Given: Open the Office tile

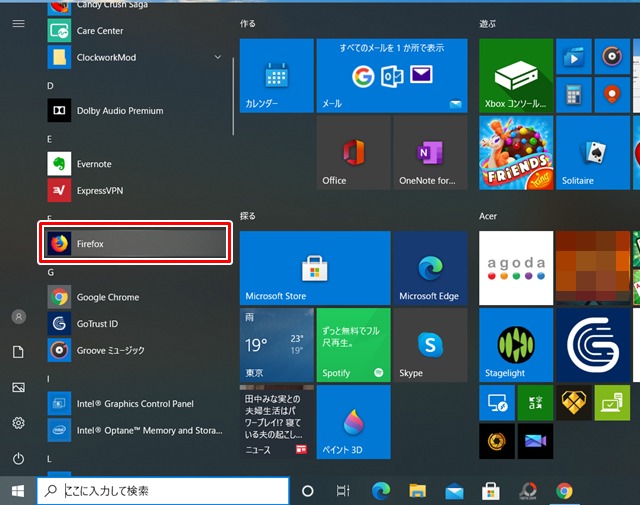Looking at the screenshot, I should (x=353, y=152).
